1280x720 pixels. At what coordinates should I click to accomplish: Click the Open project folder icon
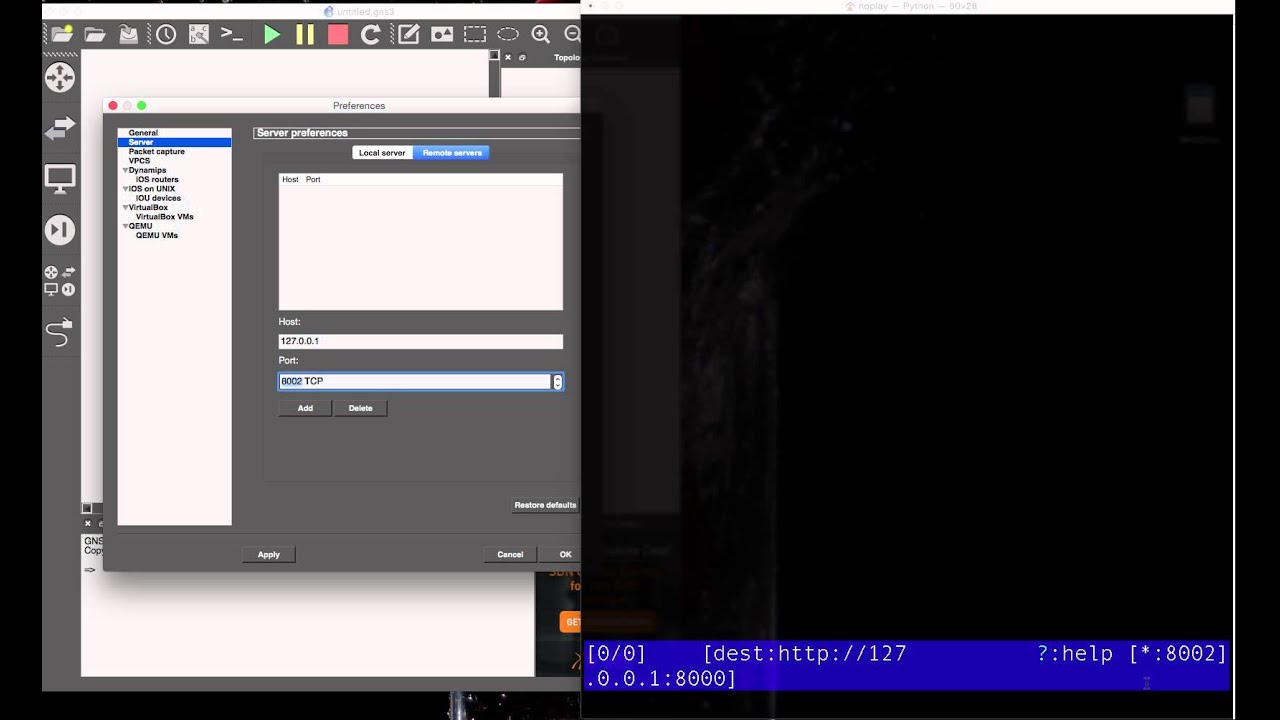(95, 35)
